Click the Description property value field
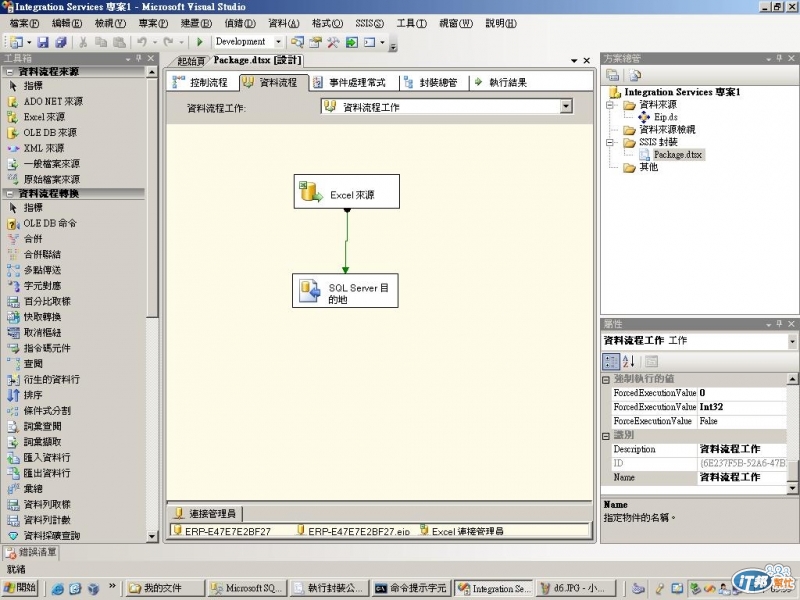This screenshot has width=800, height=600. pyautogui.click(x=742, y=449)
